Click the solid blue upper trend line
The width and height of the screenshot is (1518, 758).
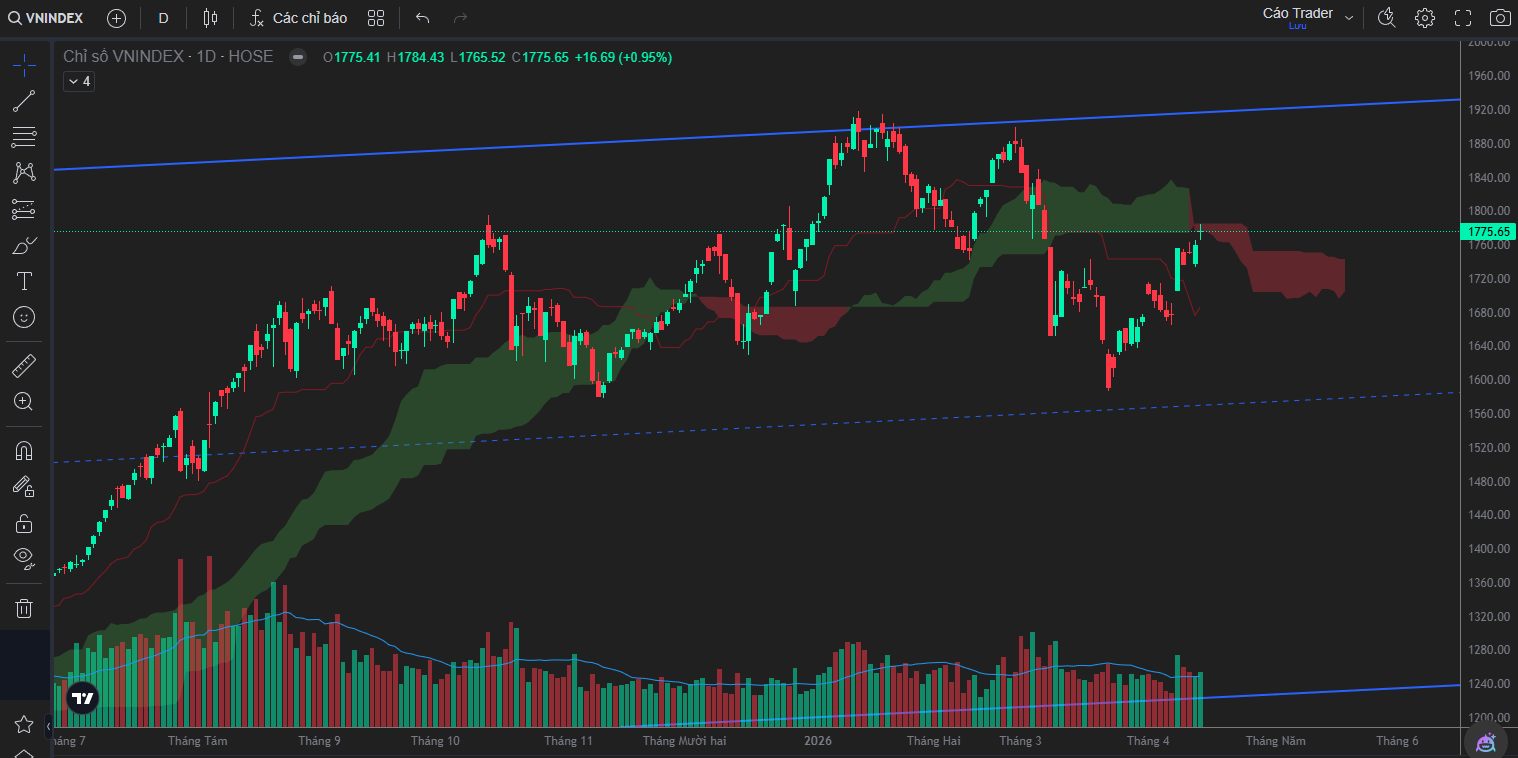click(756, 135)
